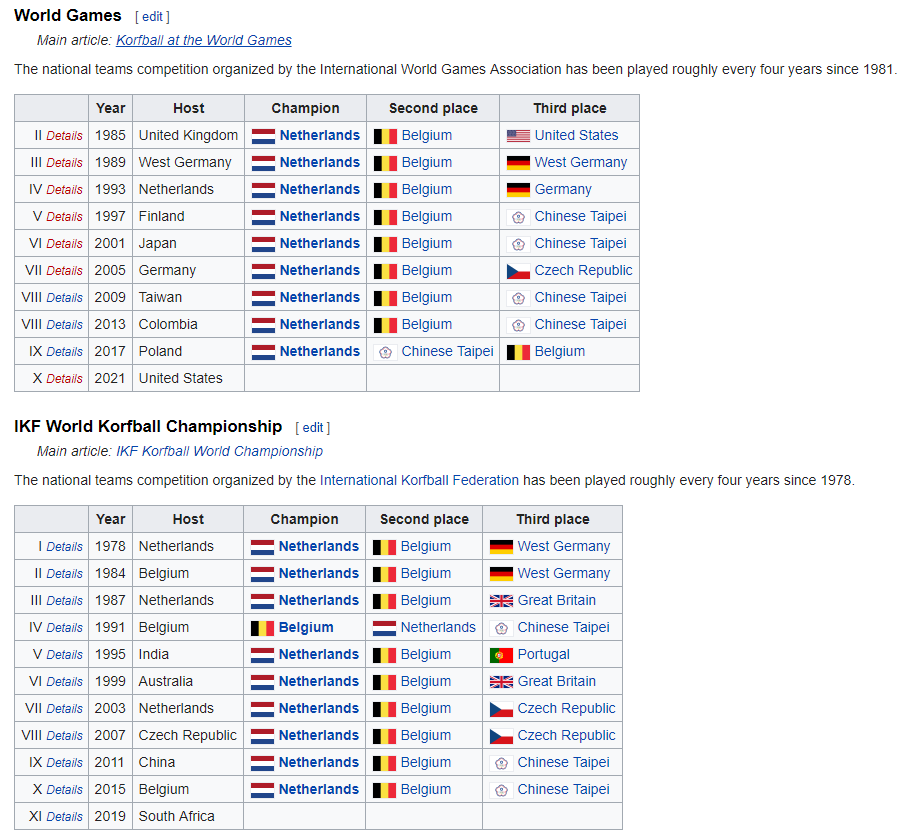909x840 pixels.
Task: Click Netherlands flag in 1991 second place cell
Action: point(384,628)
